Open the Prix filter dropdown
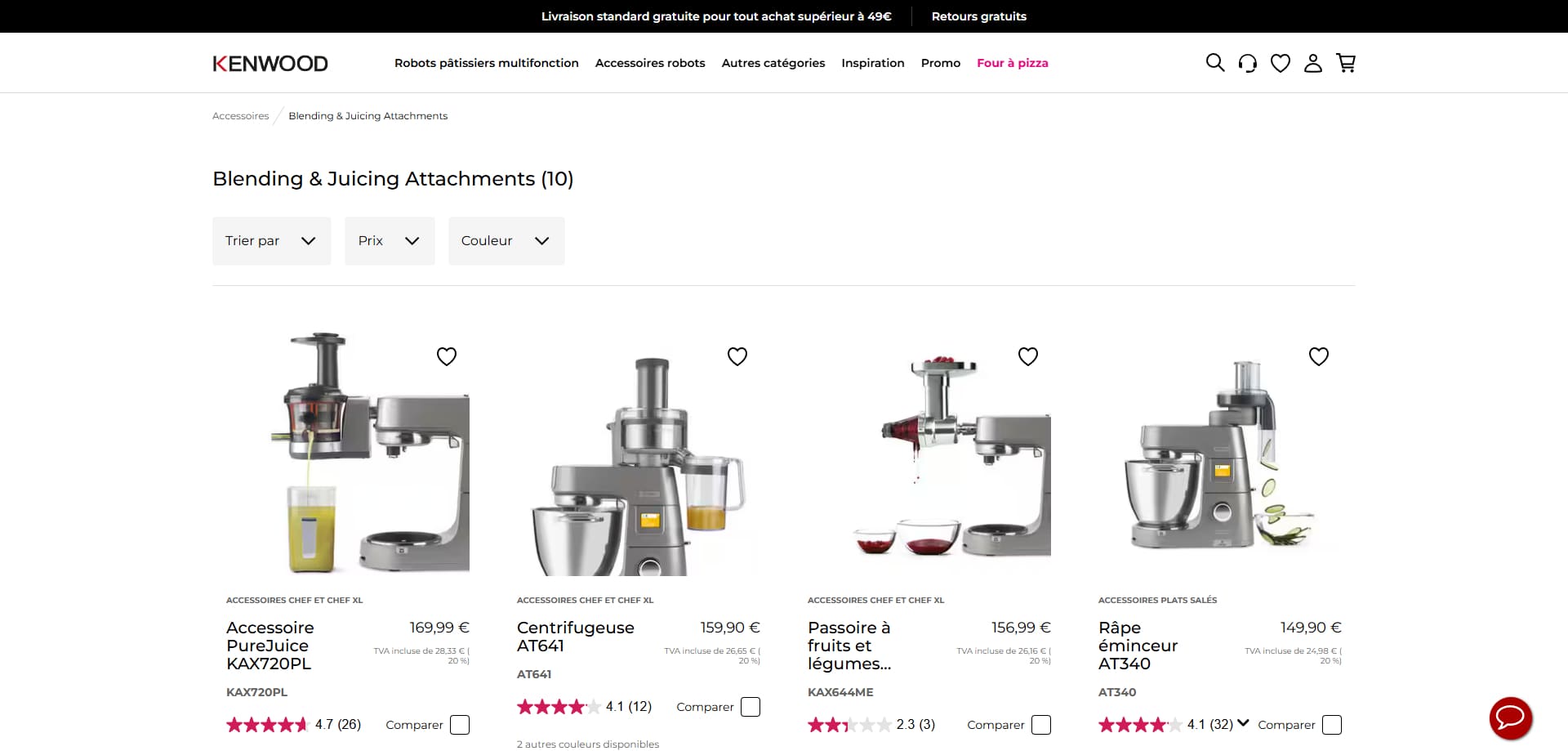Viewport: 1568px width, 751px height. [x=390, y=241]
